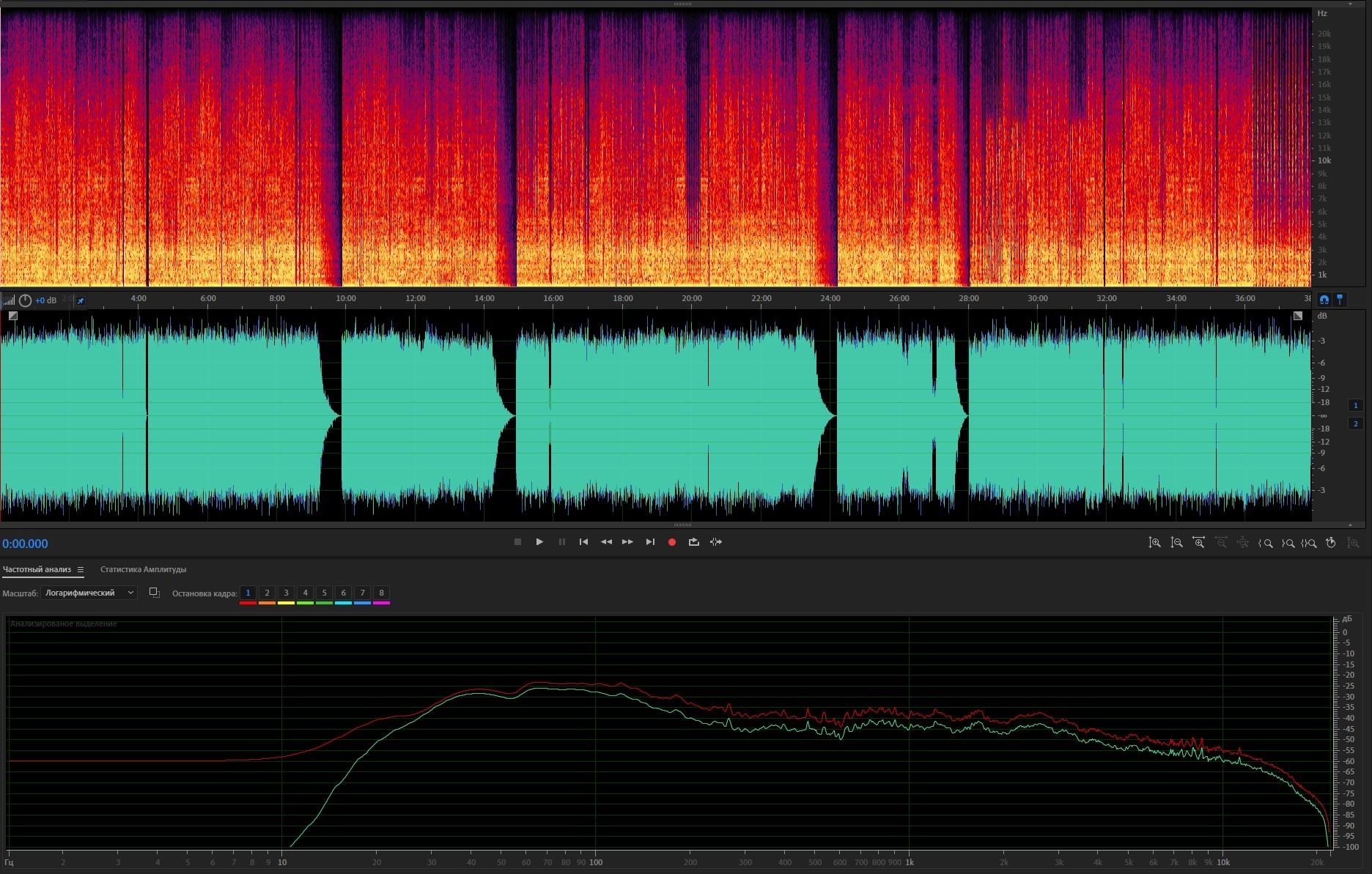Click the Гц label on frequency axis
This screenshot has width=1372, height=874.
[9, 862]
